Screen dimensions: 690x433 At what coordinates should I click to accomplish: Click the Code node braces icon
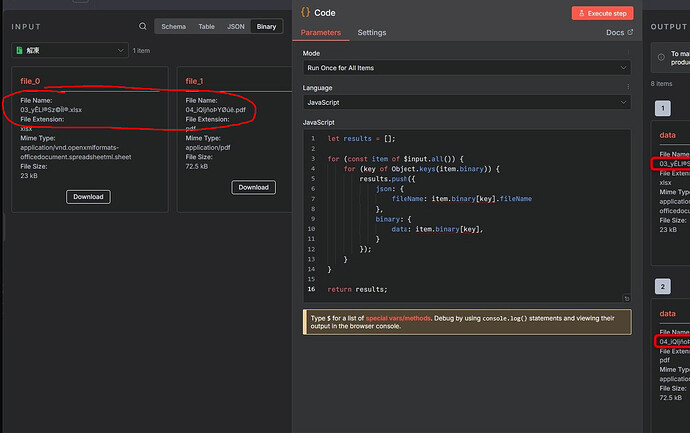pos(305,13)
